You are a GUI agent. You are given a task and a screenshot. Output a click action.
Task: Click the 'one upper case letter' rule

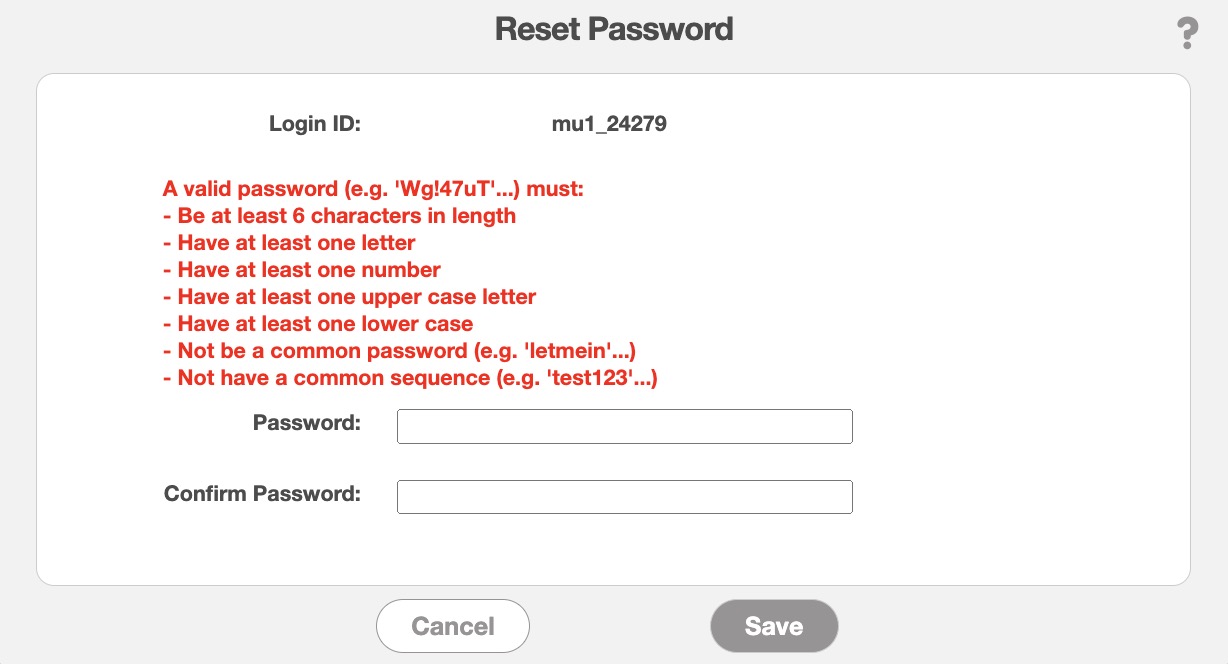tap(356, 297)
